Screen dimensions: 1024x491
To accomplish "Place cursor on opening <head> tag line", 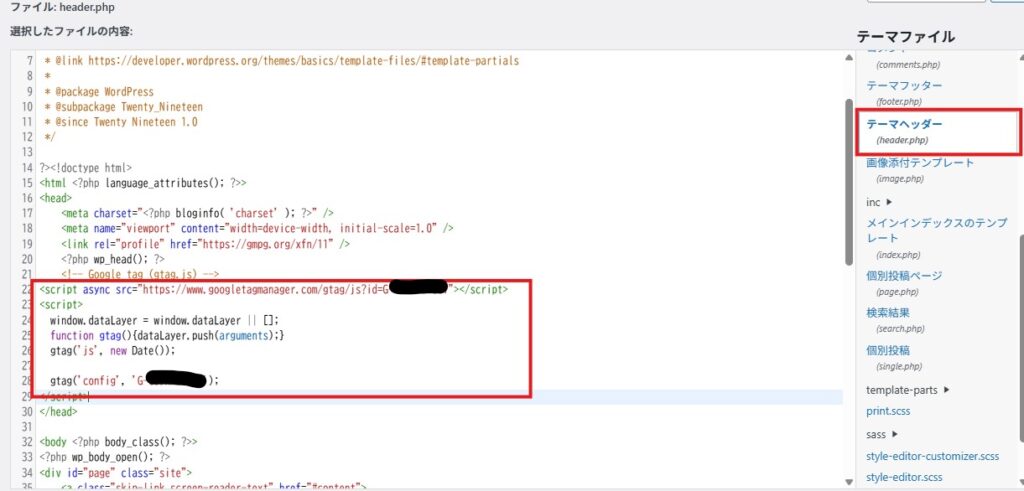I will 56,198.
